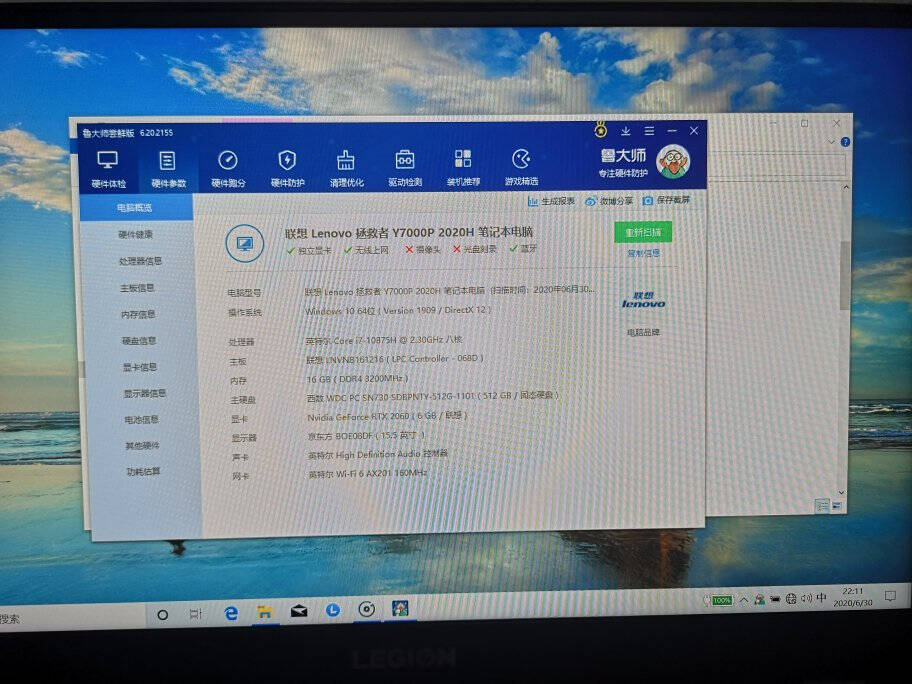Click the 保存截屏 save screenshot button

[666, 200]
